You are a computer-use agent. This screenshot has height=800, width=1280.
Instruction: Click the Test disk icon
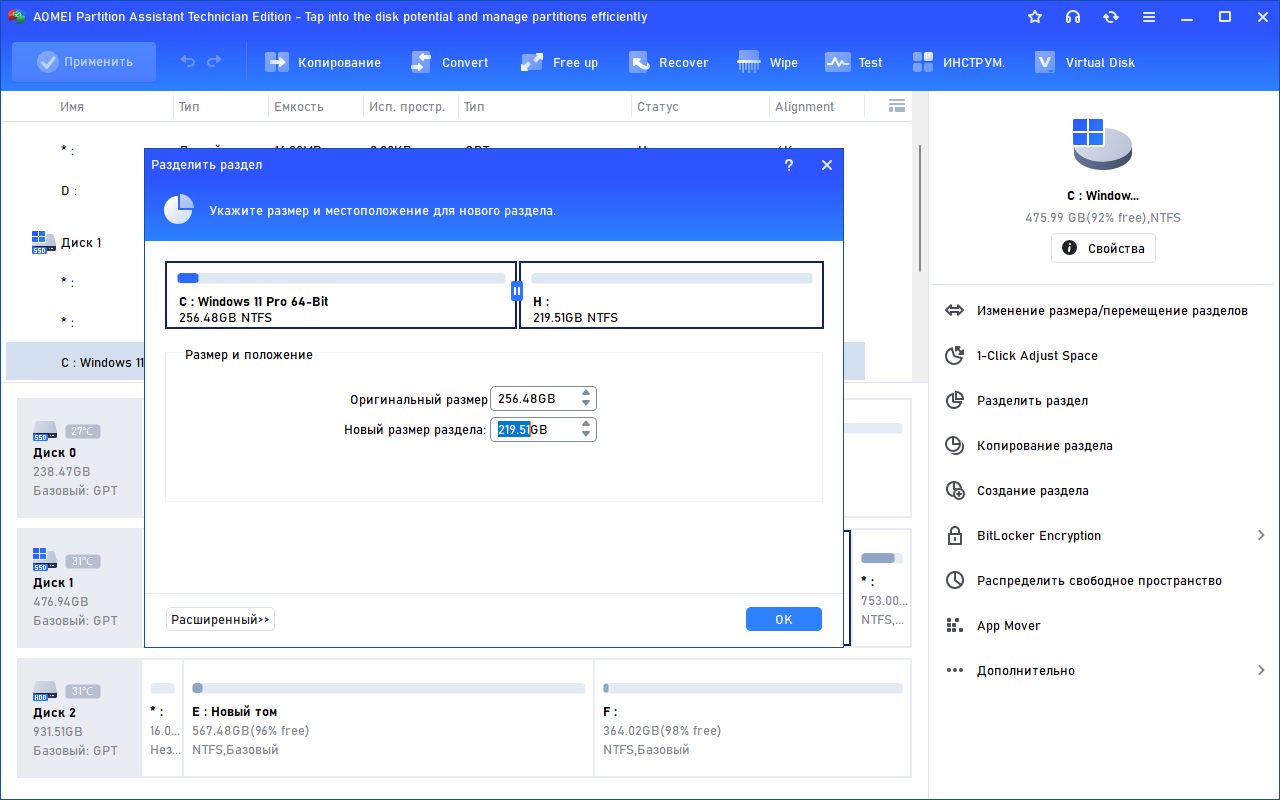837,62
